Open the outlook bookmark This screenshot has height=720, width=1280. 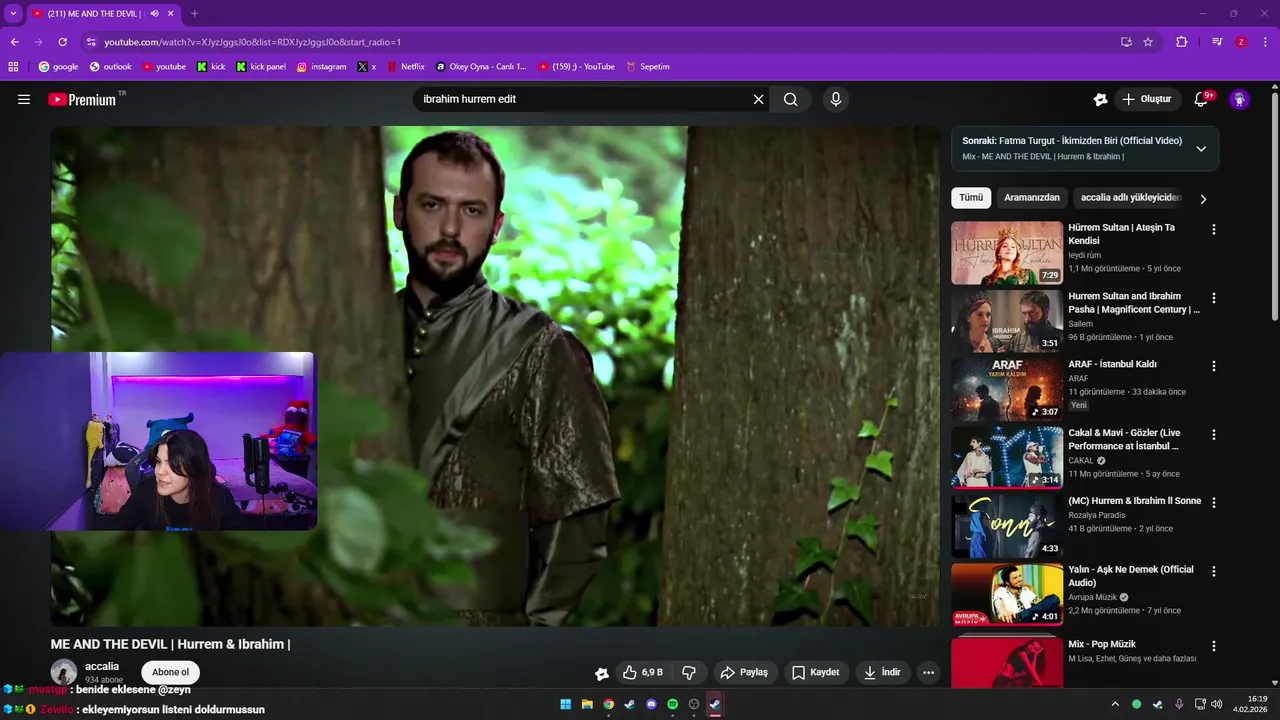pos(110,66)
